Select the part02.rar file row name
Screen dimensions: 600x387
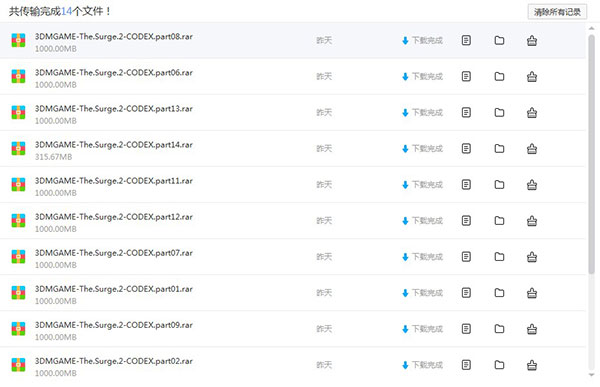pyautogui.click(x=114, y=361)
